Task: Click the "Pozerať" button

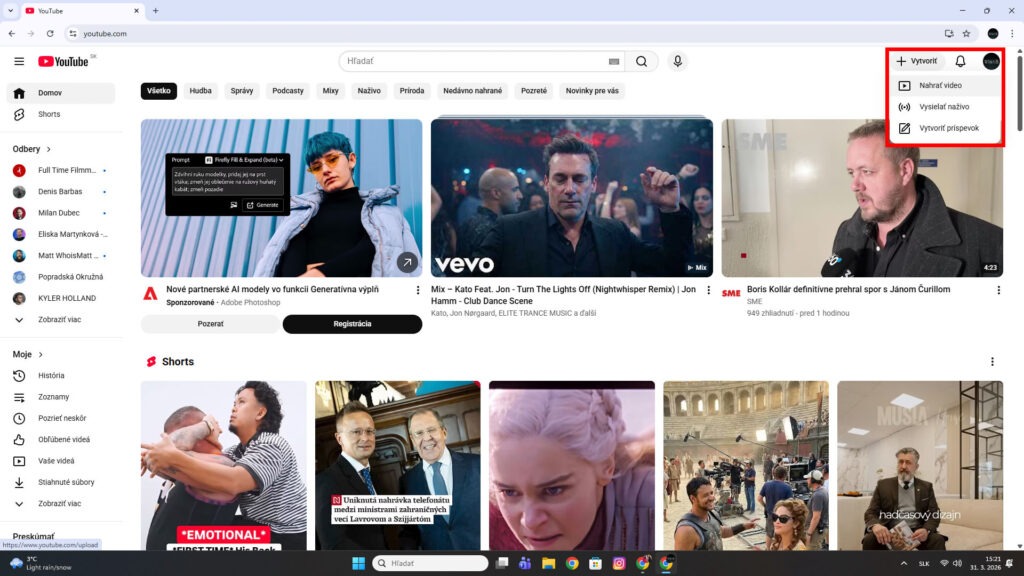Action: click(x=209, y=324)
